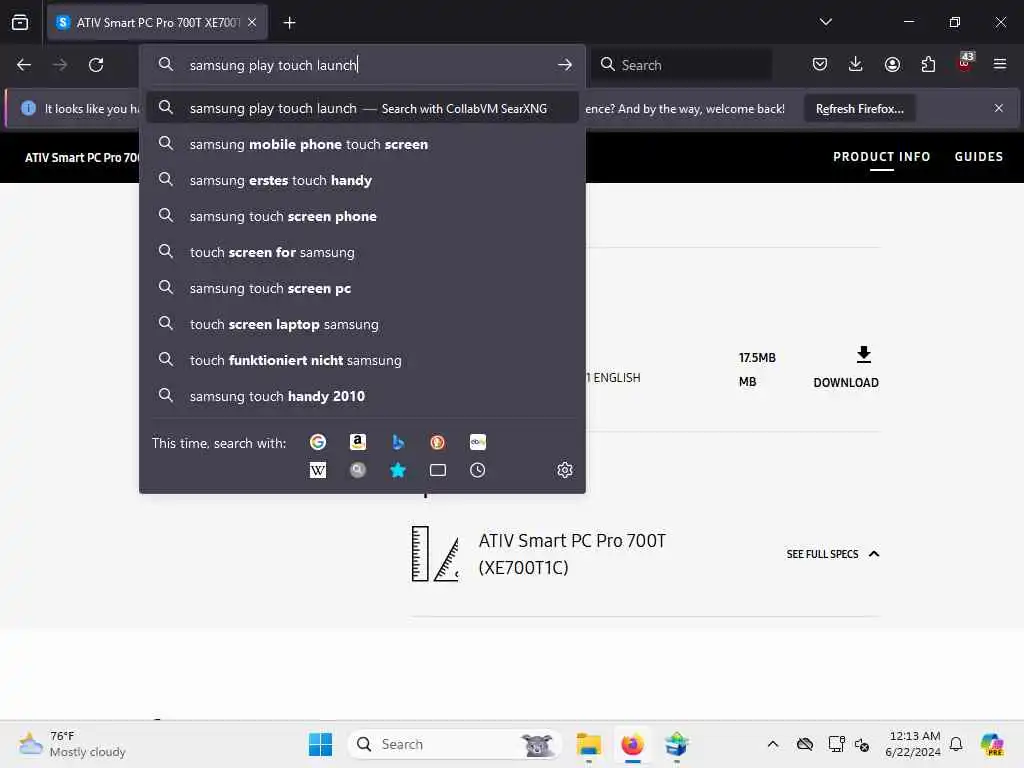
Task: Click DOWNLOAD link for manual
Action: pyautogui.click(x=846, y=383)
